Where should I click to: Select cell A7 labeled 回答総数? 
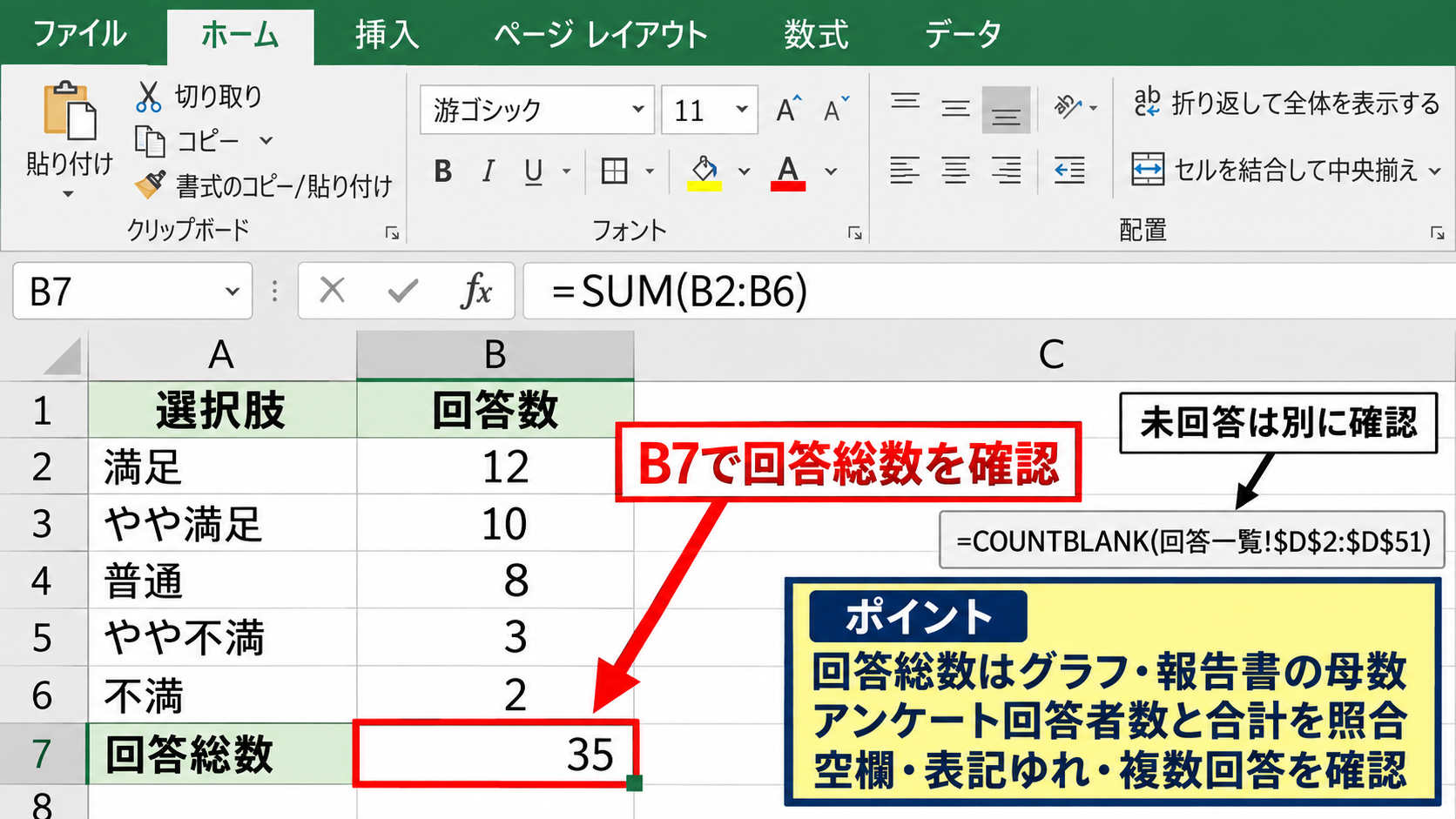pyautogui.click(x=222, y=754)
